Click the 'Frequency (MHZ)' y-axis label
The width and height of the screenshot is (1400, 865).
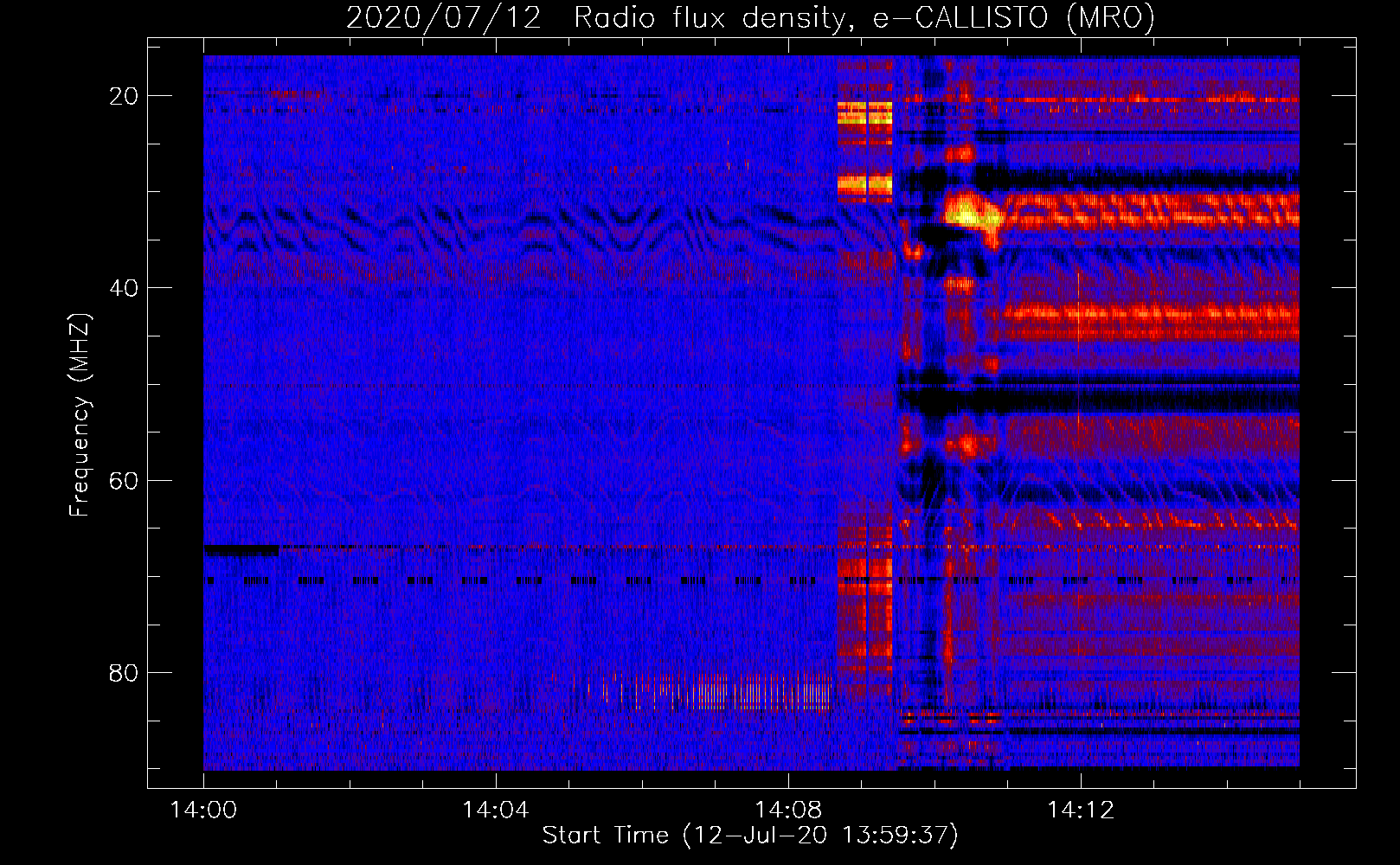(80, 415)
